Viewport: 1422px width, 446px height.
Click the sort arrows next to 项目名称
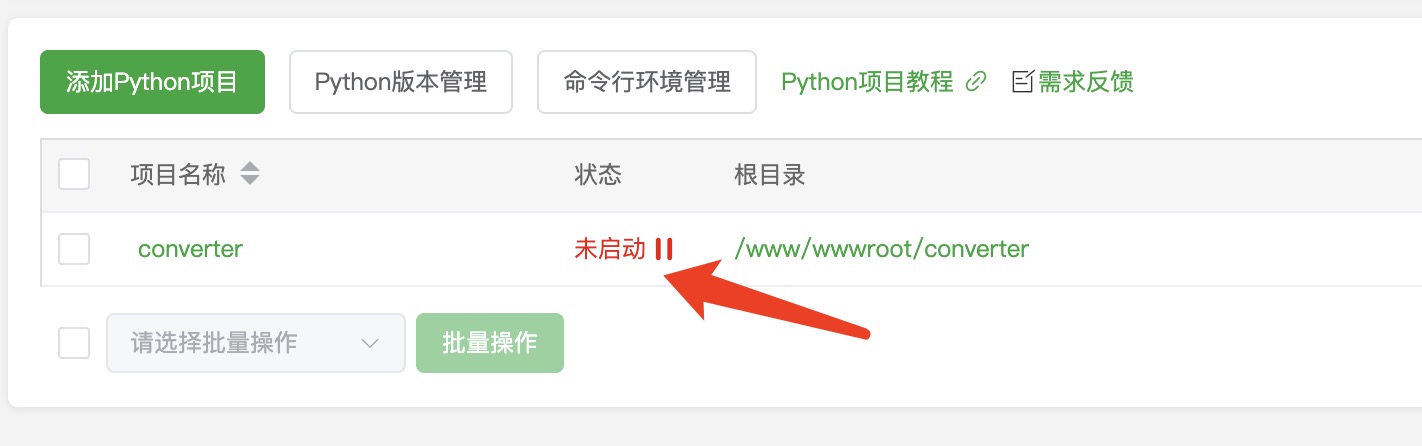[250, 174]
